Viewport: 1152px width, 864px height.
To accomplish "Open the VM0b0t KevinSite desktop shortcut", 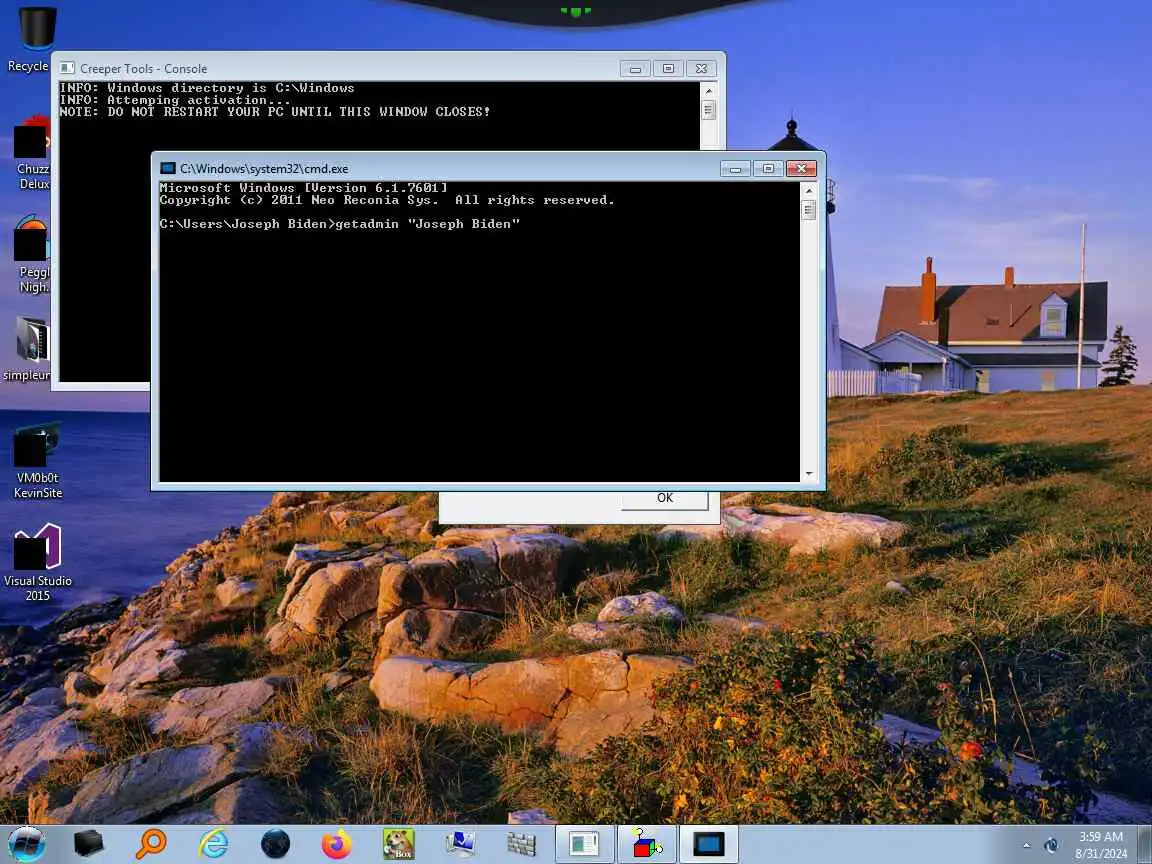I will pos(37,461).
